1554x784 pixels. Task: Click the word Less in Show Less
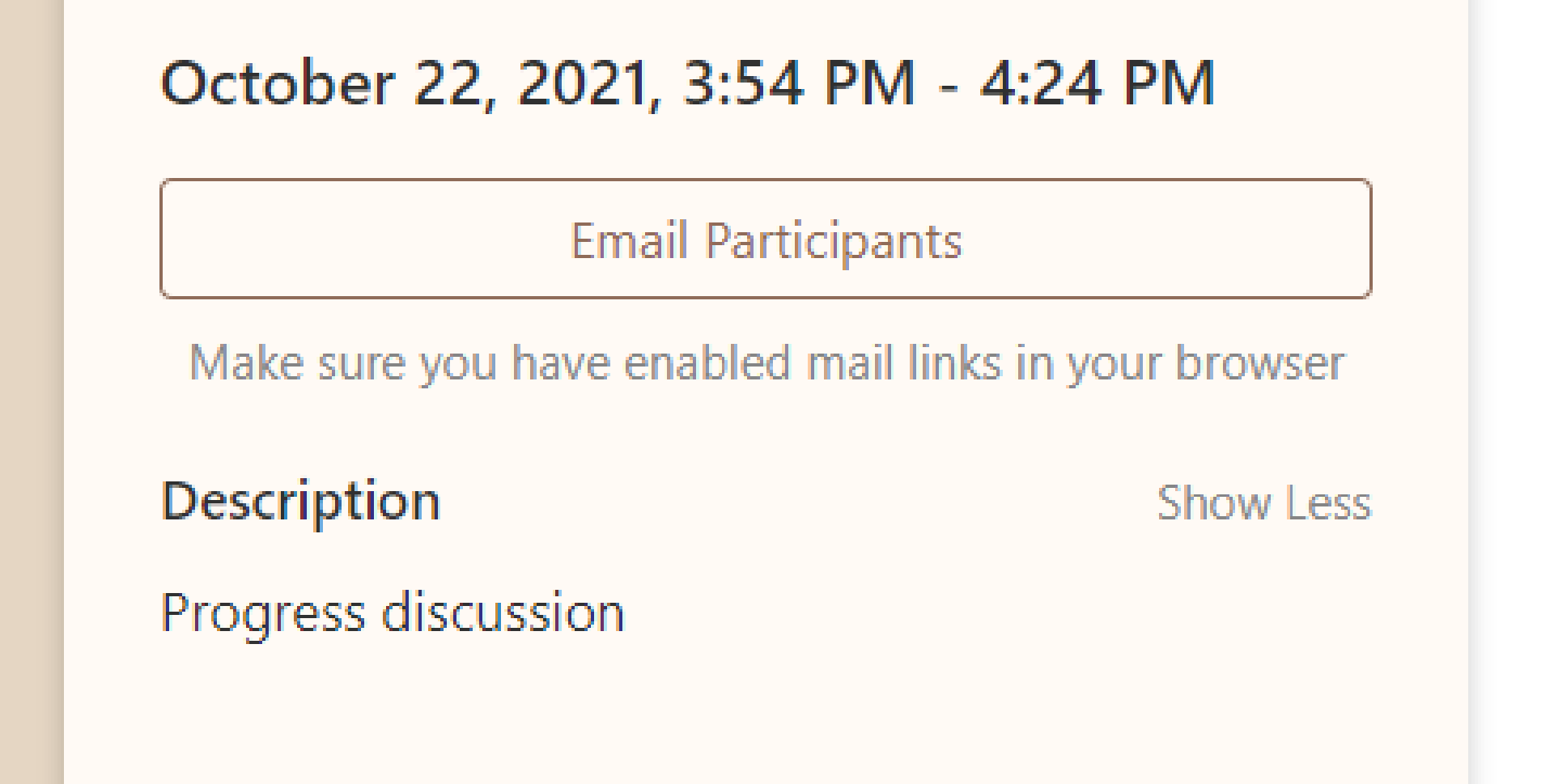click(x=1328, y=502)
